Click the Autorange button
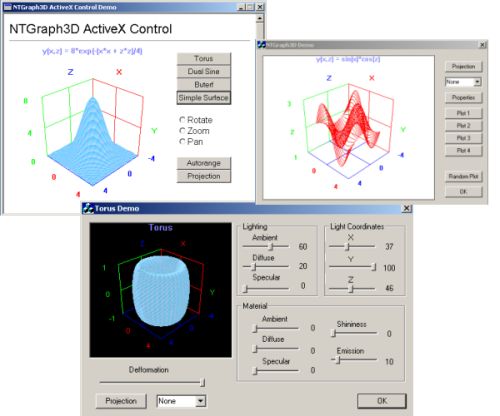This screenshot has height=416, width=500. coord(204,163)
